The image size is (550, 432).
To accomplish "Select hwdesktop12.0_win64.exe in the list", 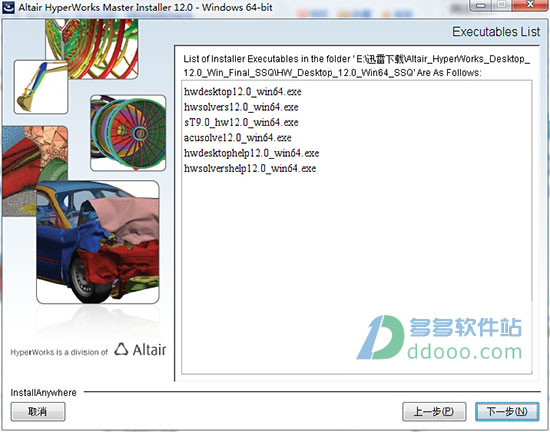I will (x=243, y=92).
